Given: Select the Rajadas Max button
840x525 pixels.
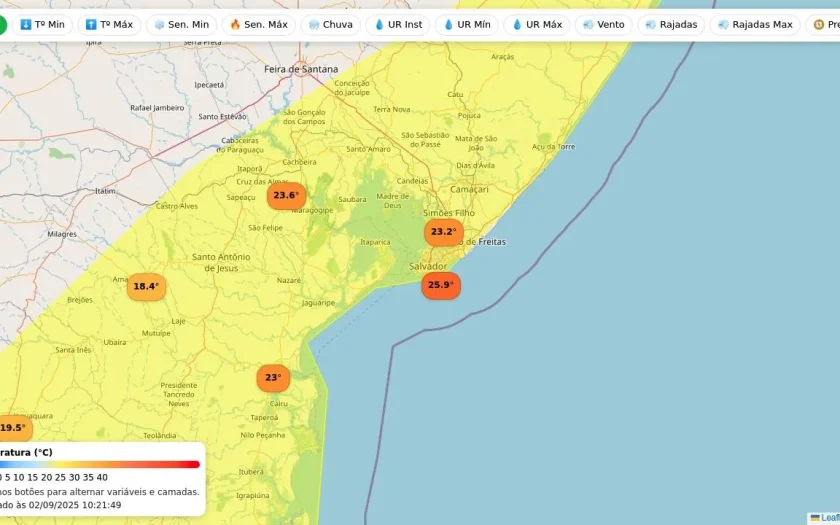Looking at the screenshot, I should [755, 25].
